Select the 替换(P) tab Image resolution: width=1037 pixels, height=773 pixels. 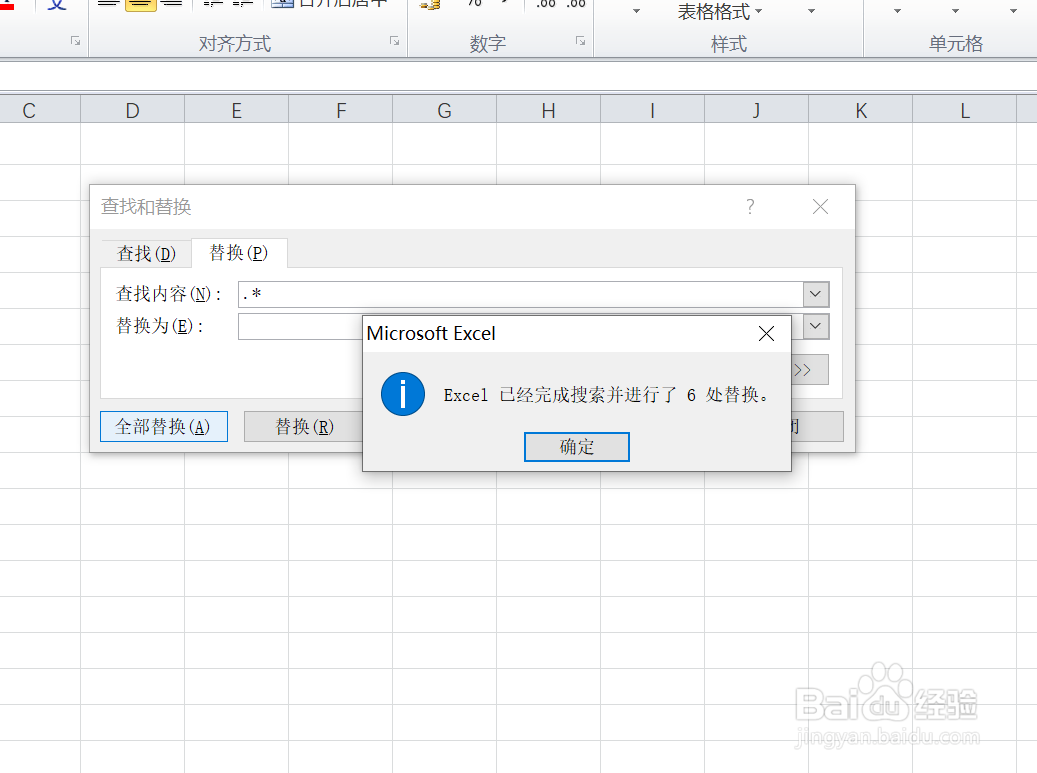tap(239, 253)
